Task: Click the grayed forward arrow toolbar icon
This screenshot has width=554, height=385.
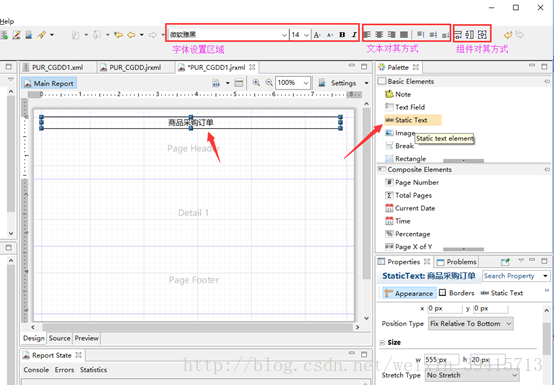Action: pos(153,35)
